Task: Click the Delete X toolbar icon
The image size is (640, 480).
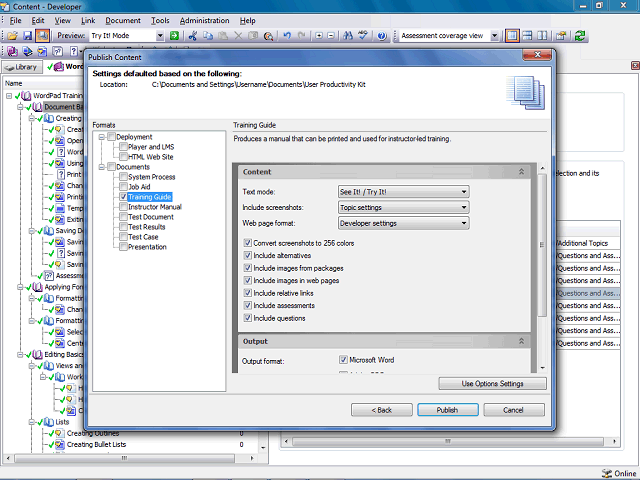Action: (238, 36)
